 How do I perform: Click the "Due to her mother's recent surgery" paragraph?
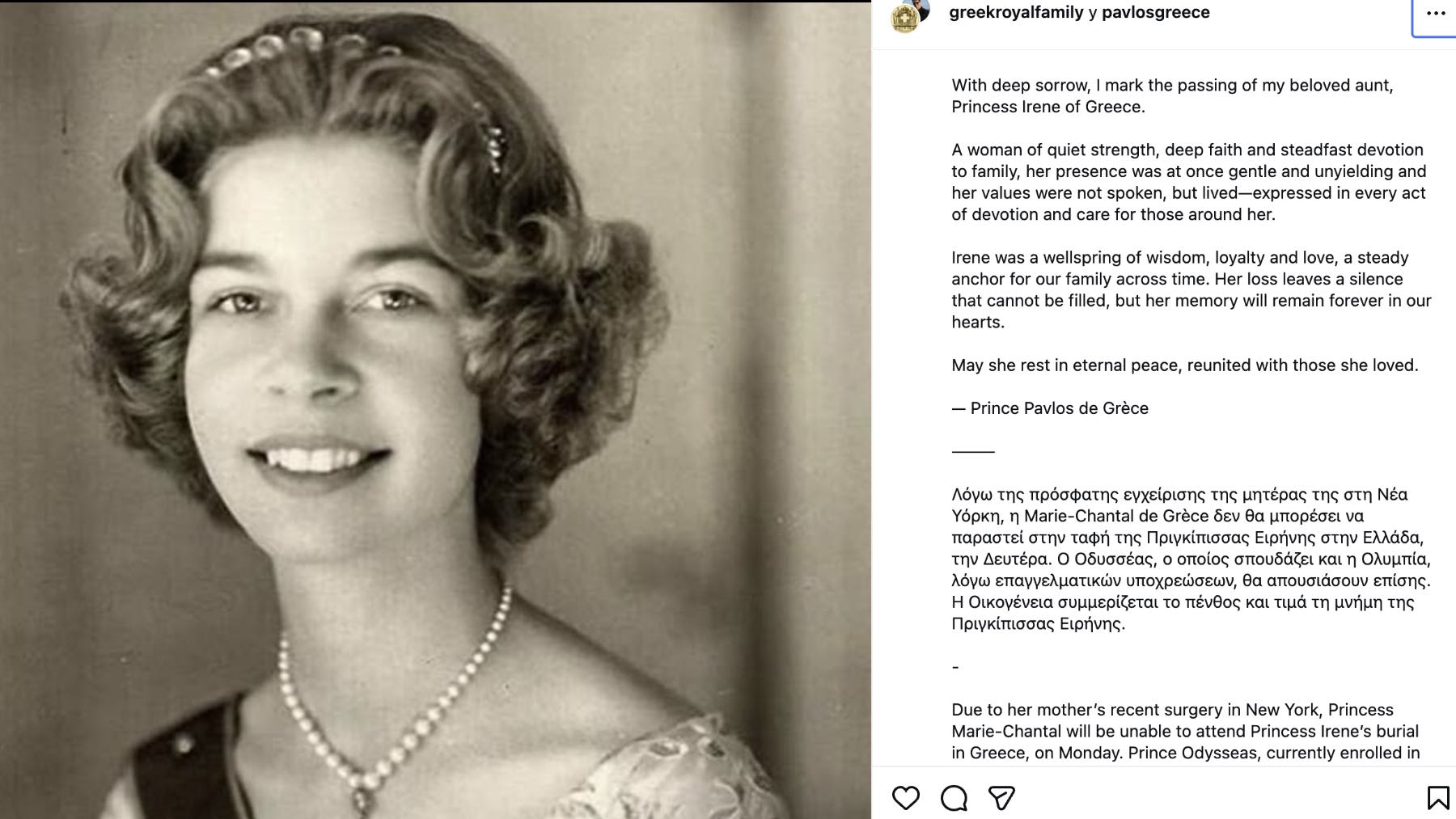(1185, 731)
